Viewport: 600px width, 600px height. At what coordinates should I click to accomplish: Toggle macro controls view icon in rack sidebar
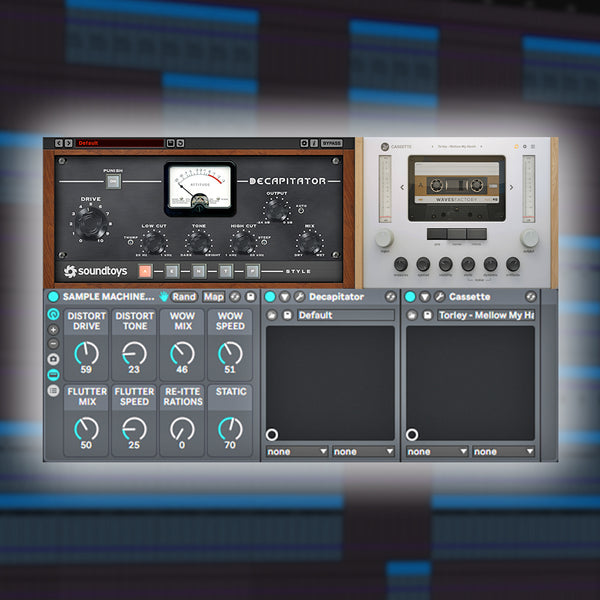pyautogui.click(x=54, y=315)
